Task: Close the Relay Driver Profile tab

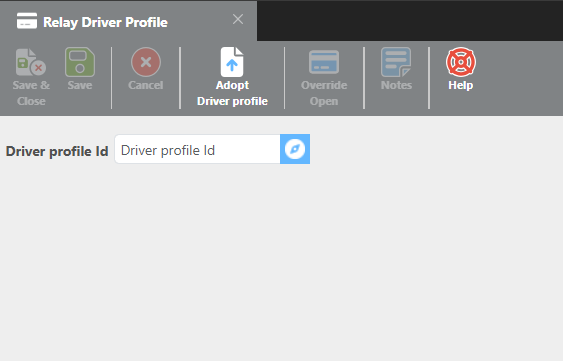Action: (x=238, y=19)
